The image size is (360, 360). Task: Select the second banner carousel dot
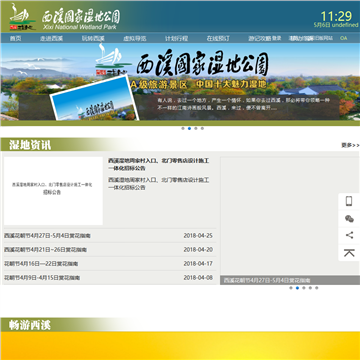click(189, 128)
